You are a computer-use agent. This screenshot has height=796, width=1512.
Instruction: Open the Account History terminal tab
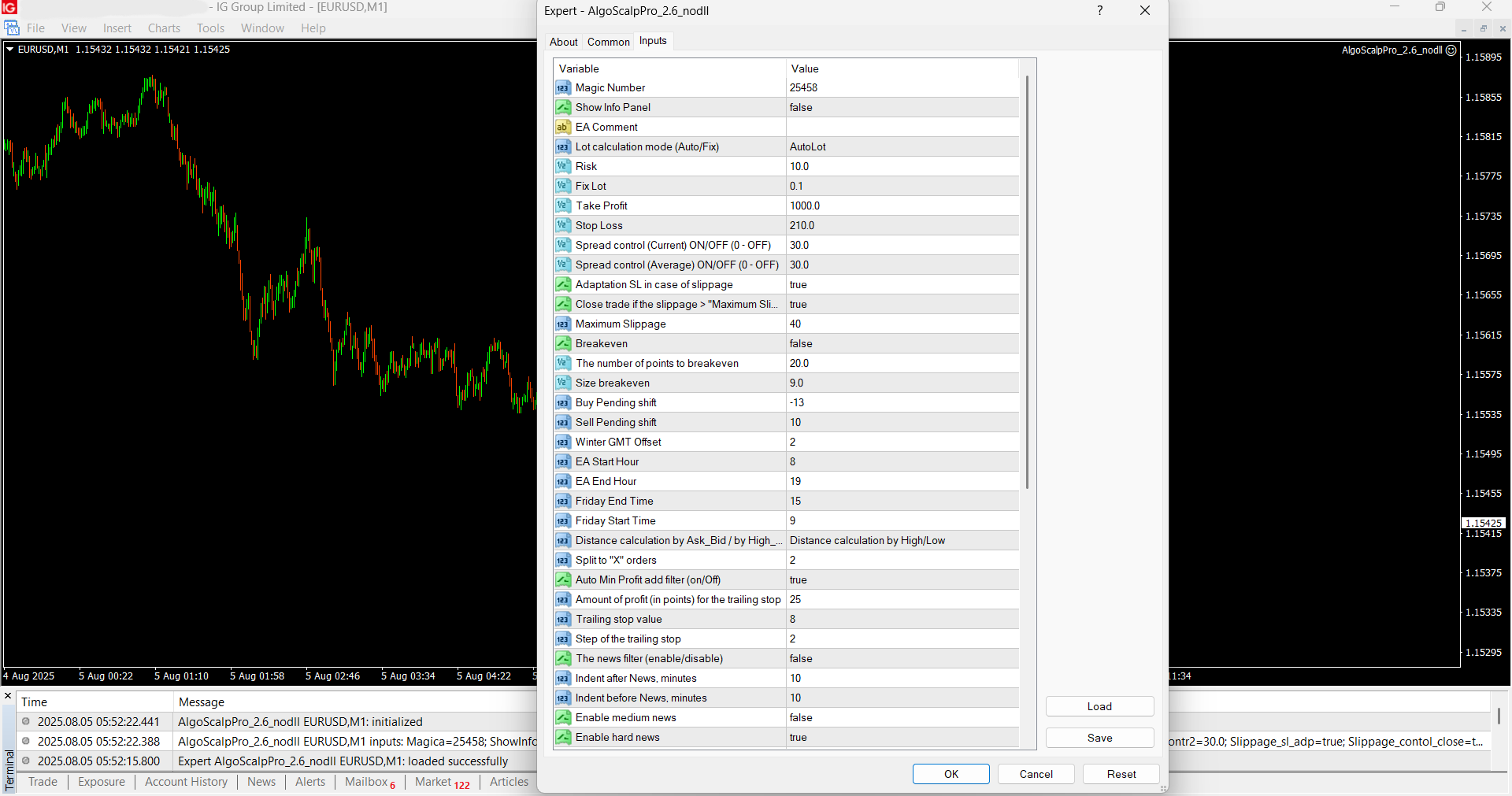pyautogui.click(x=186, y=782)
